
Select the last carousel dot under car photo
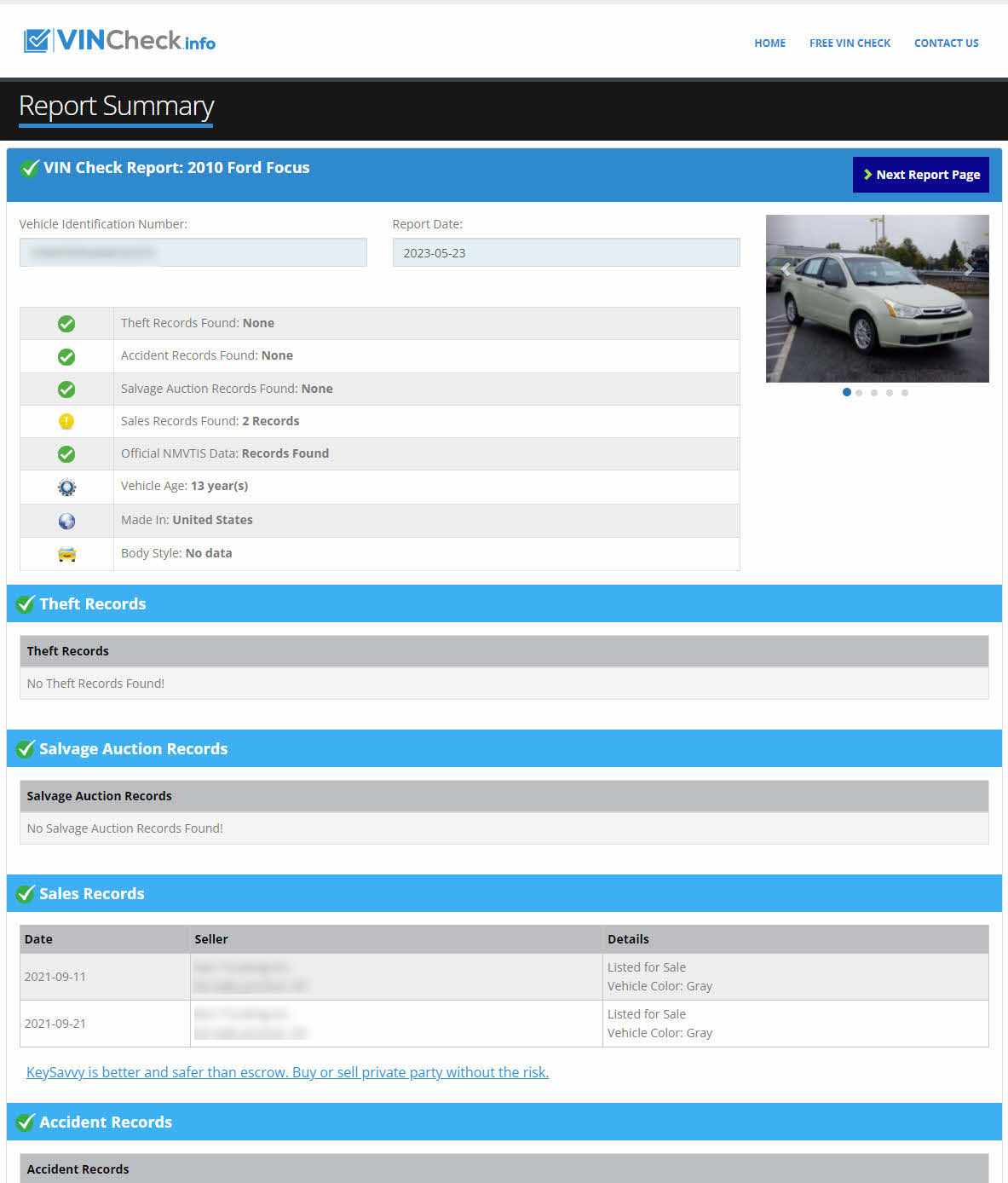905,393
